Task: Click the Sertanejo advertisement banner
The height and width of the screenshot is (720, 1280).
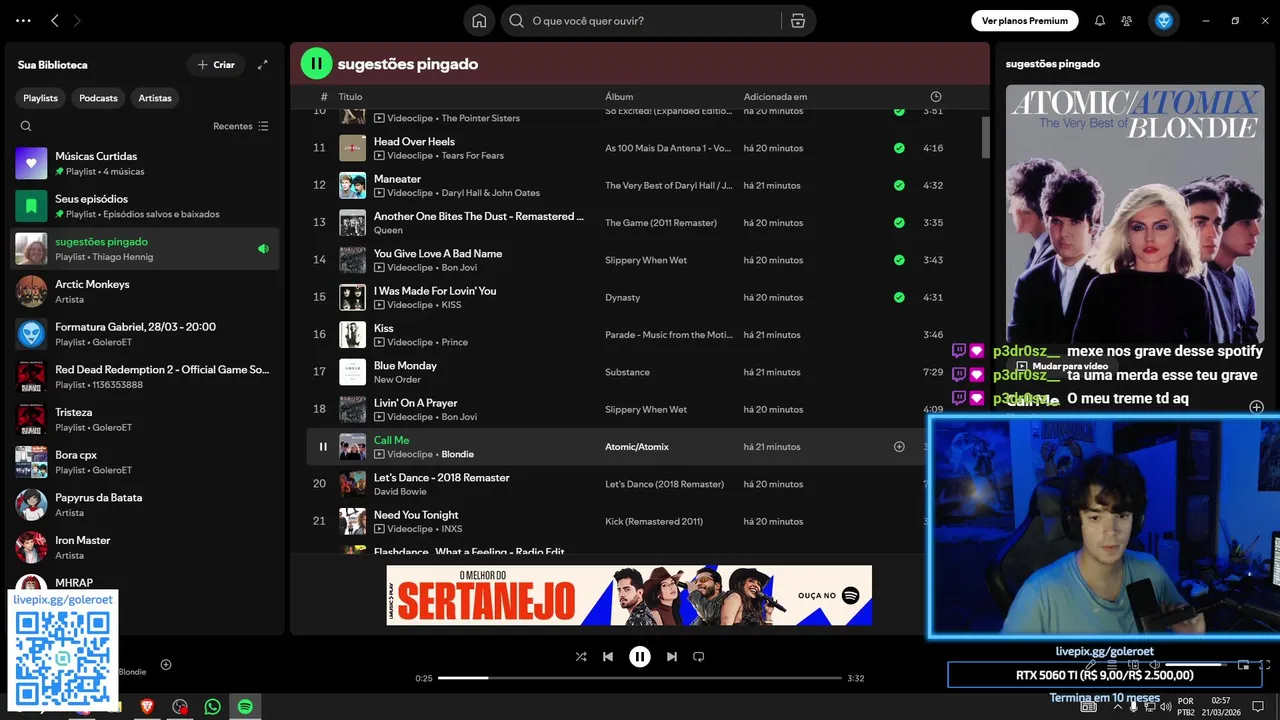Action: tap(629, 595)
